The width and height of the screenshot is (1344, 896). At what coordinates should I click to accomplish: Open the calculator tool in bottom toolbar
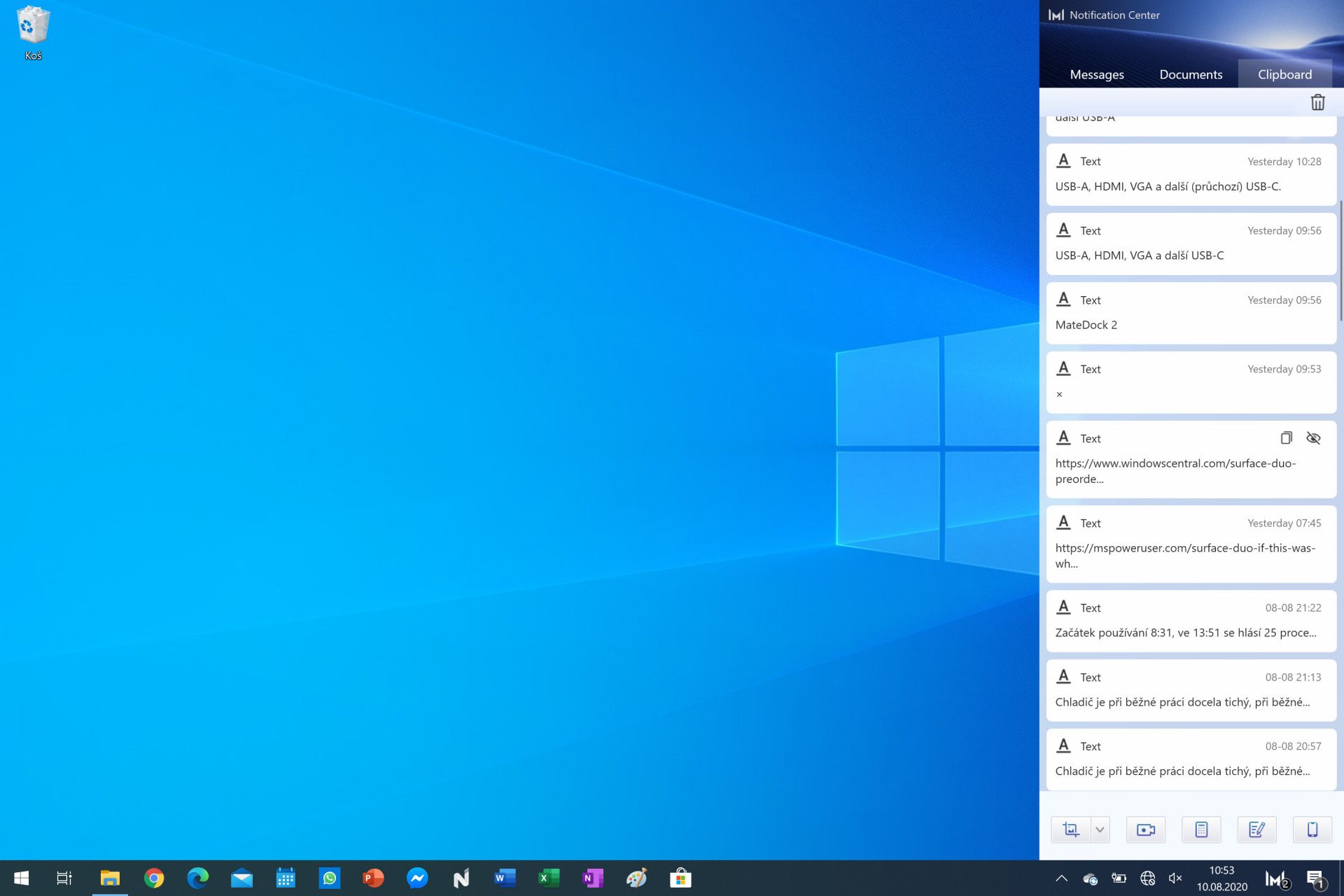click(1201, 829)
